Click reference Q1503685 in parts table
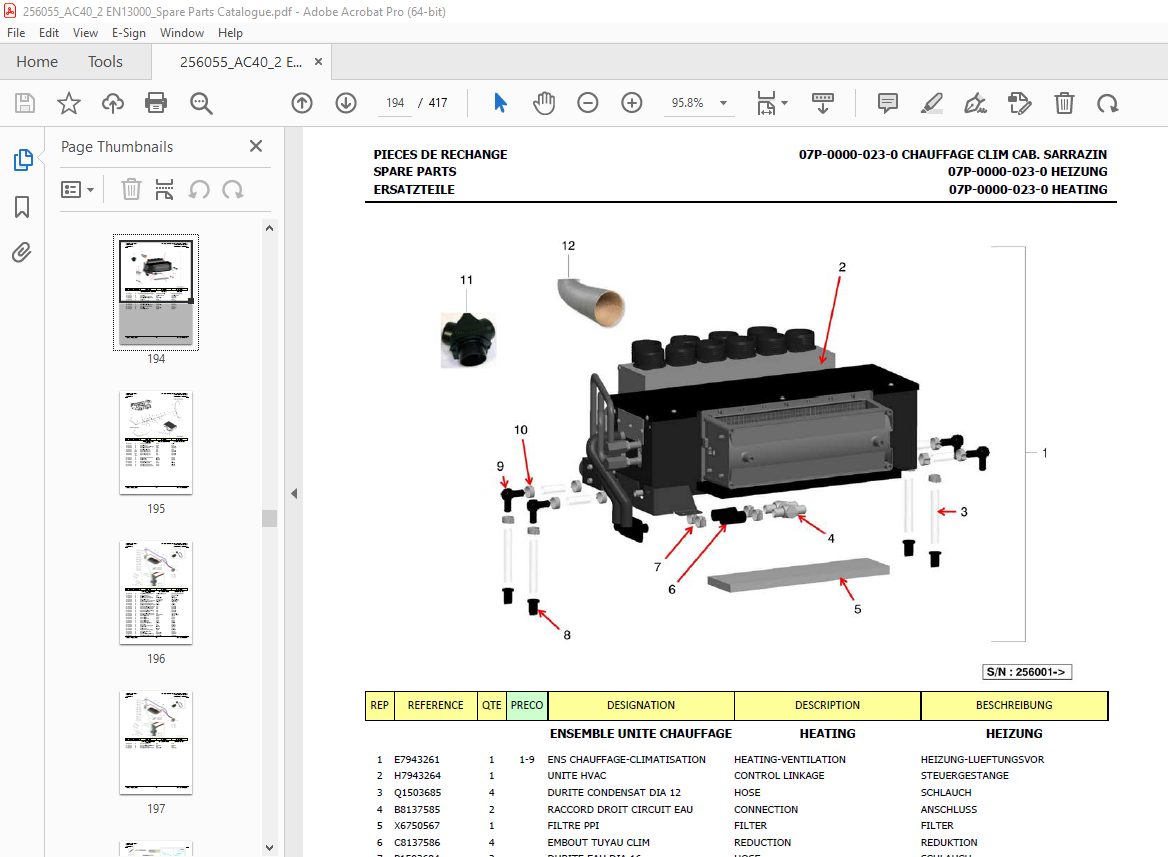Viewport: 1168px width, 857px height. click(417, 793)
